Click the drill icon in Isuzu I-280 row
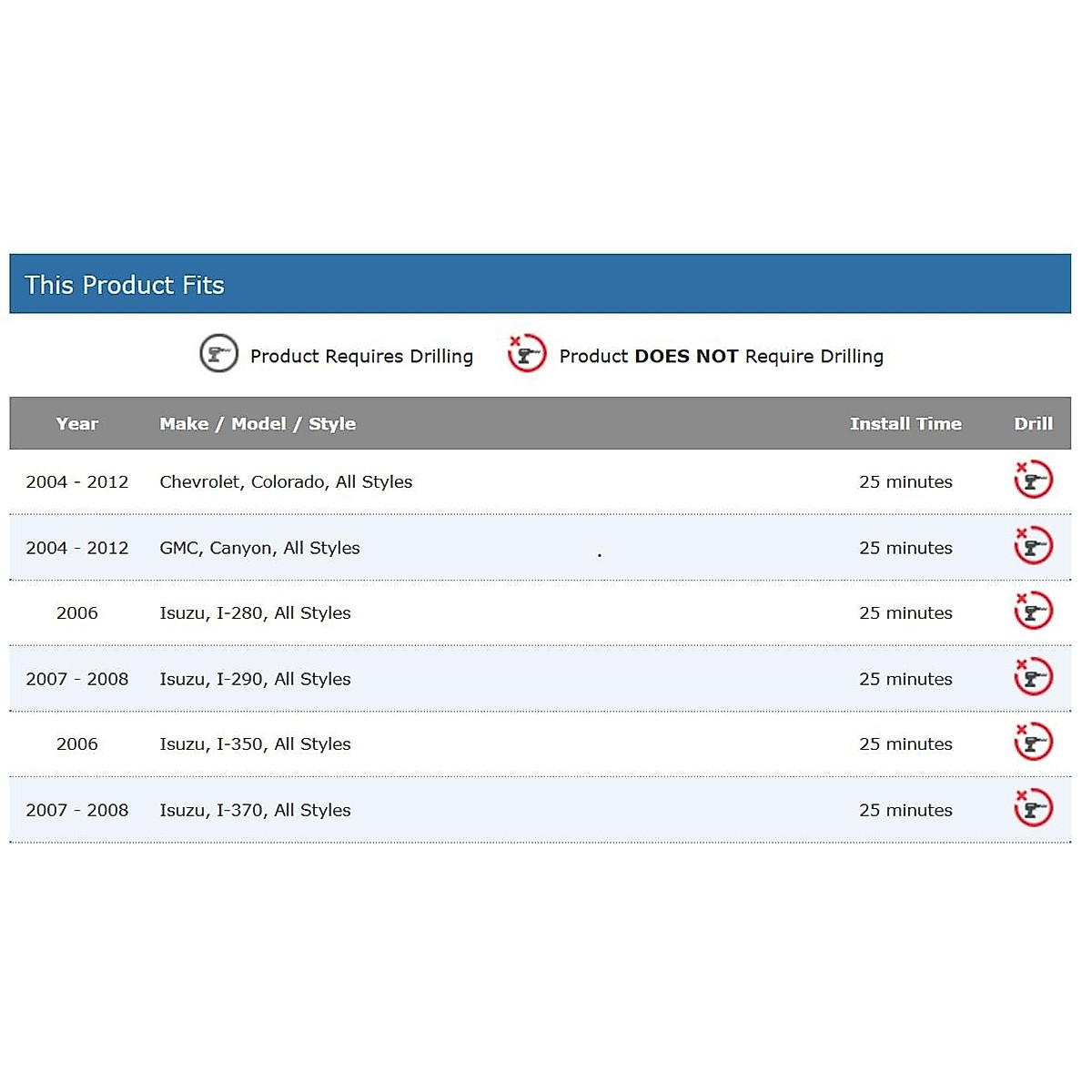Viewport: 1092px width, 1092px height. pos(1033,612)
